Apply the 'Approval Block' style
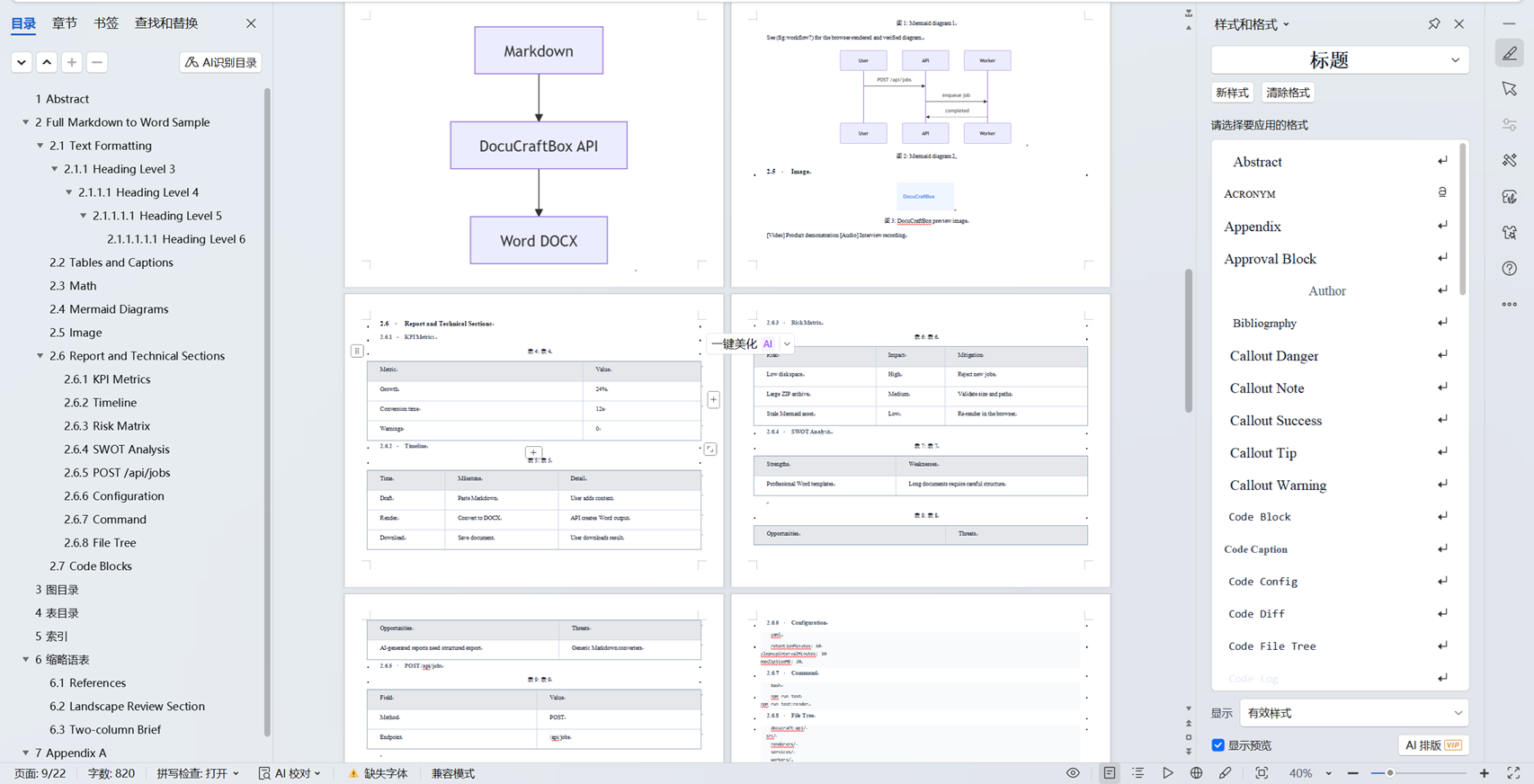Screen dimensions: 1534x784 [x=1337, y=259]
